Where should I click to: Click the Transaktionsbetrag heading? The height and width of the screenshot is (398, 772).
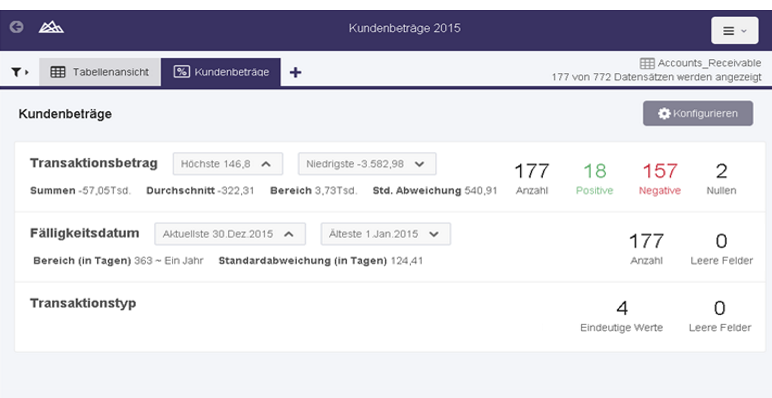[94, 163]
